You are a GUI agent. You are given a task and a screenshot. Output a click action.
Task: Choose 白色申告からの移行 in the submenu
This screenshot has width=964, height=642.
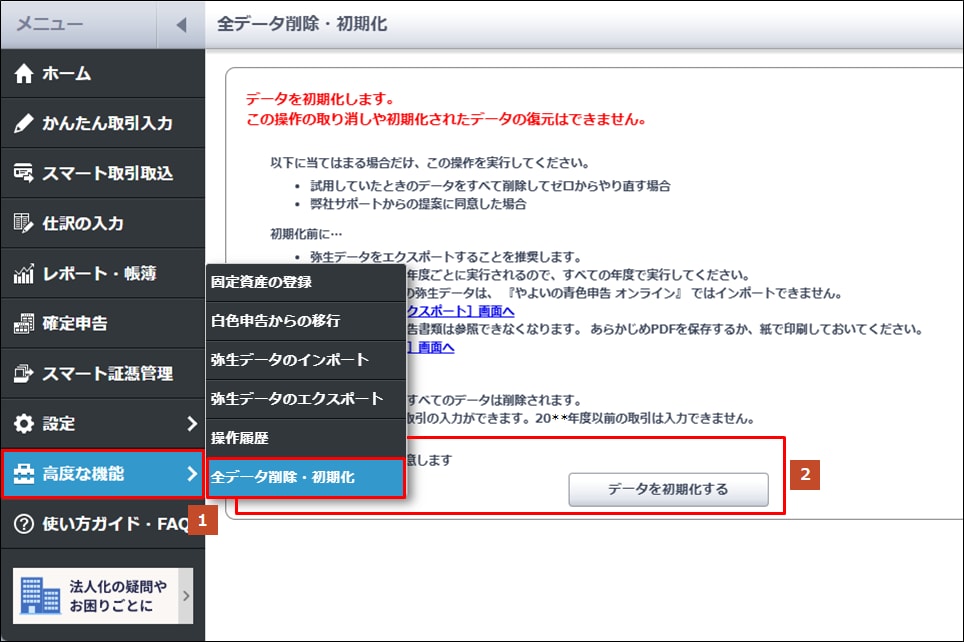pyautogui.click(x=276, y=321)
